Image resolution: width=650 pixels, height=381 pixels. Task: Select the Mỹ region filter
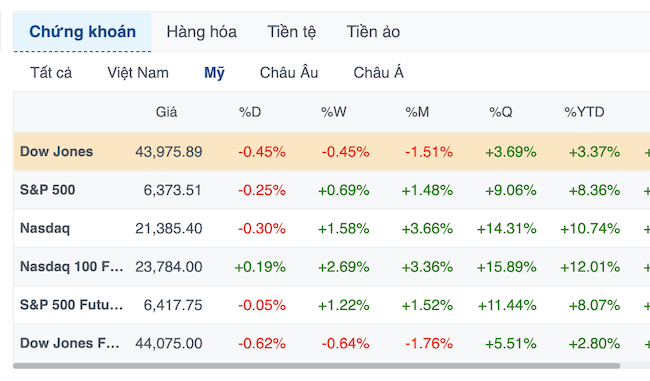pos(214,73)
